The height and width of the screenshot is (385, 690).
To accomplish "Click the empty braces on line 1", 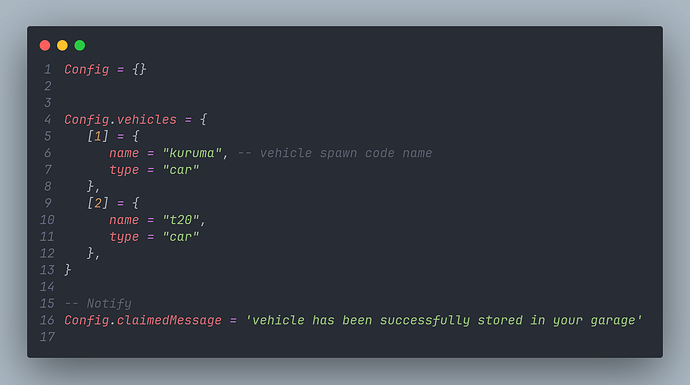I will point(139,70).
